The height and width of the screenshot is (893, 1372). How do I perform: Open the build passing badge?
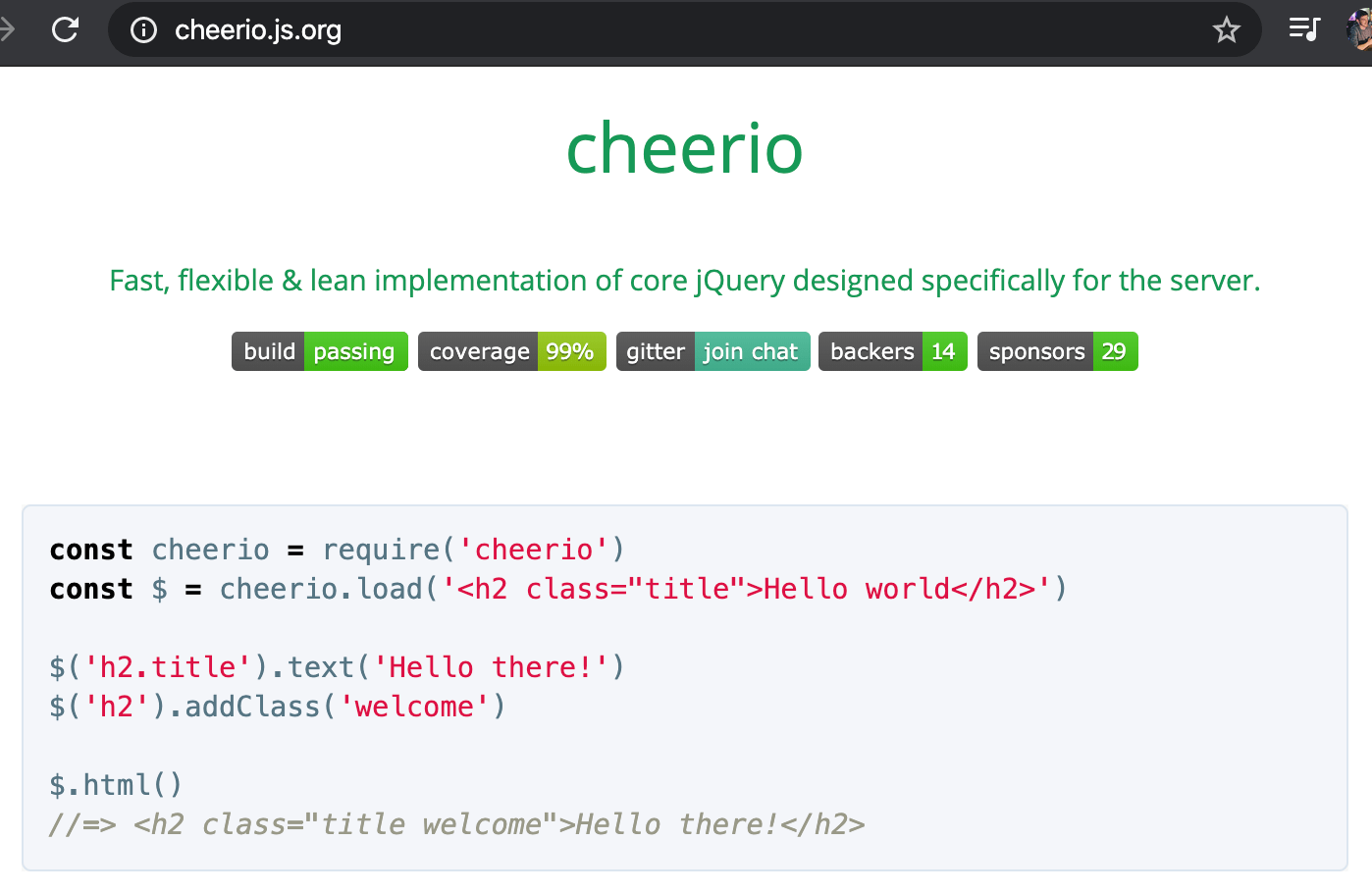[x=320, y=351]
